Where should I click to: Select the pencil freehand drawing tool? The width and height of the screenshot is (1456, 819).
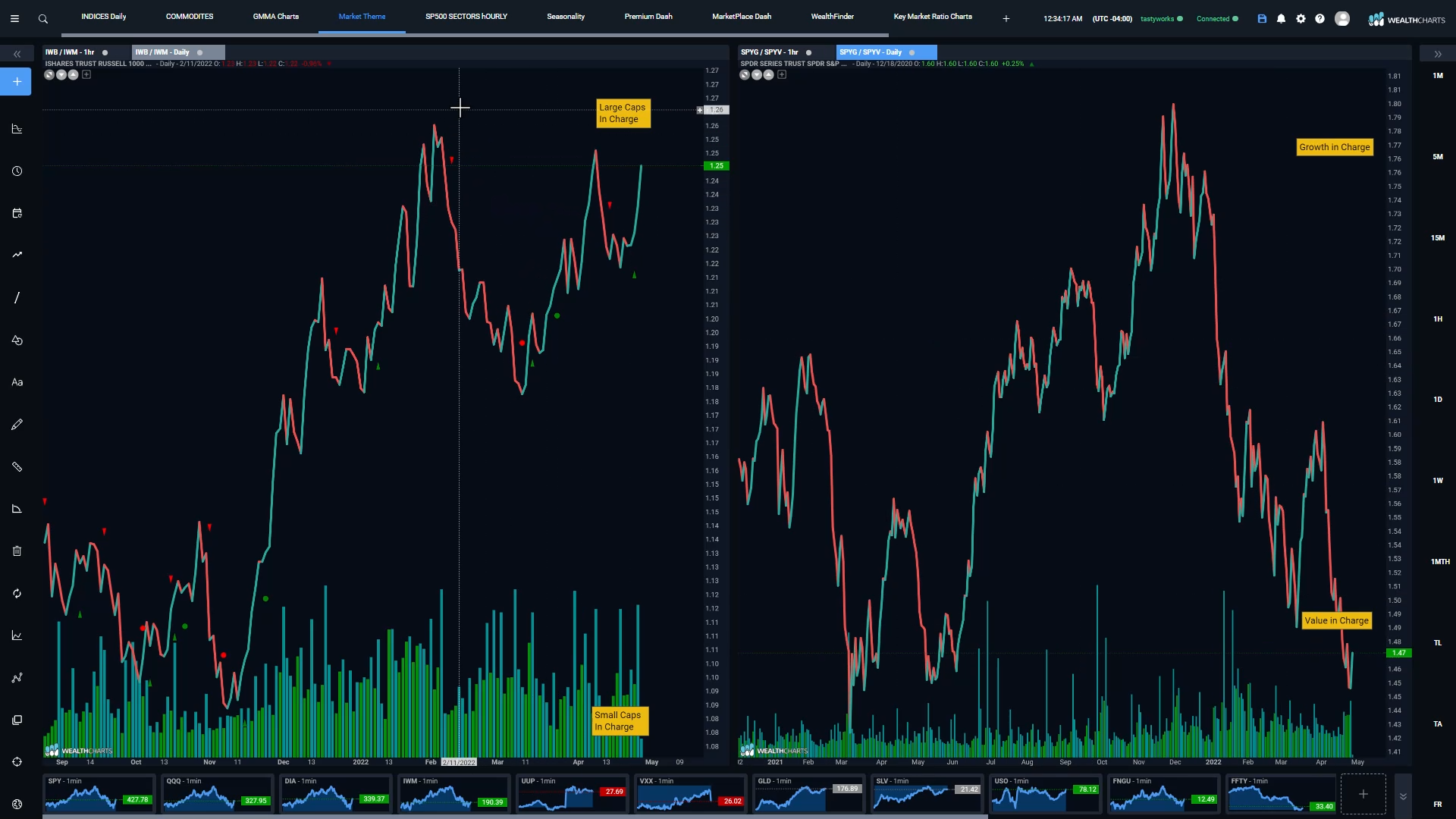[17, 424]
